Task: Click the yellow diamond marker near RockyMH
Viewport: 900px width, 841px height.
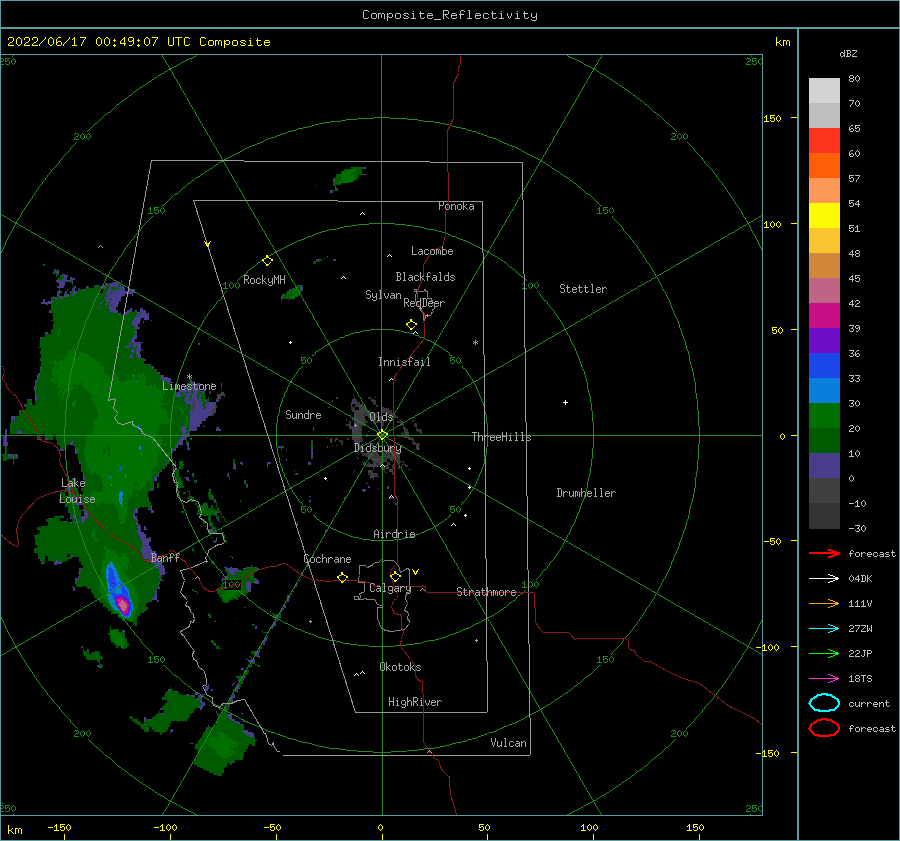Action: [267, 261]
